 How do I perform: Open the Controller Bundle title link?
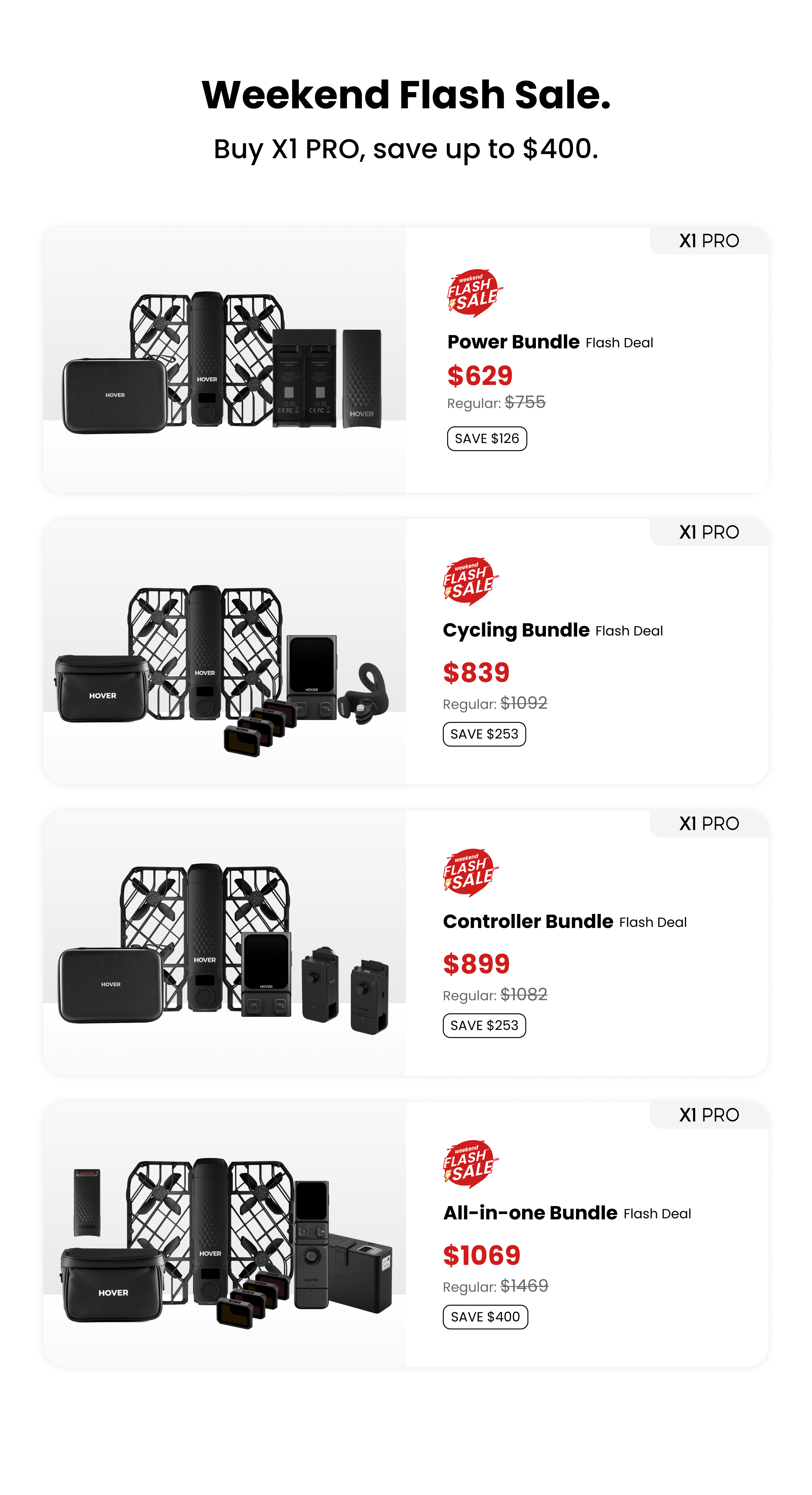pos(528,922)
